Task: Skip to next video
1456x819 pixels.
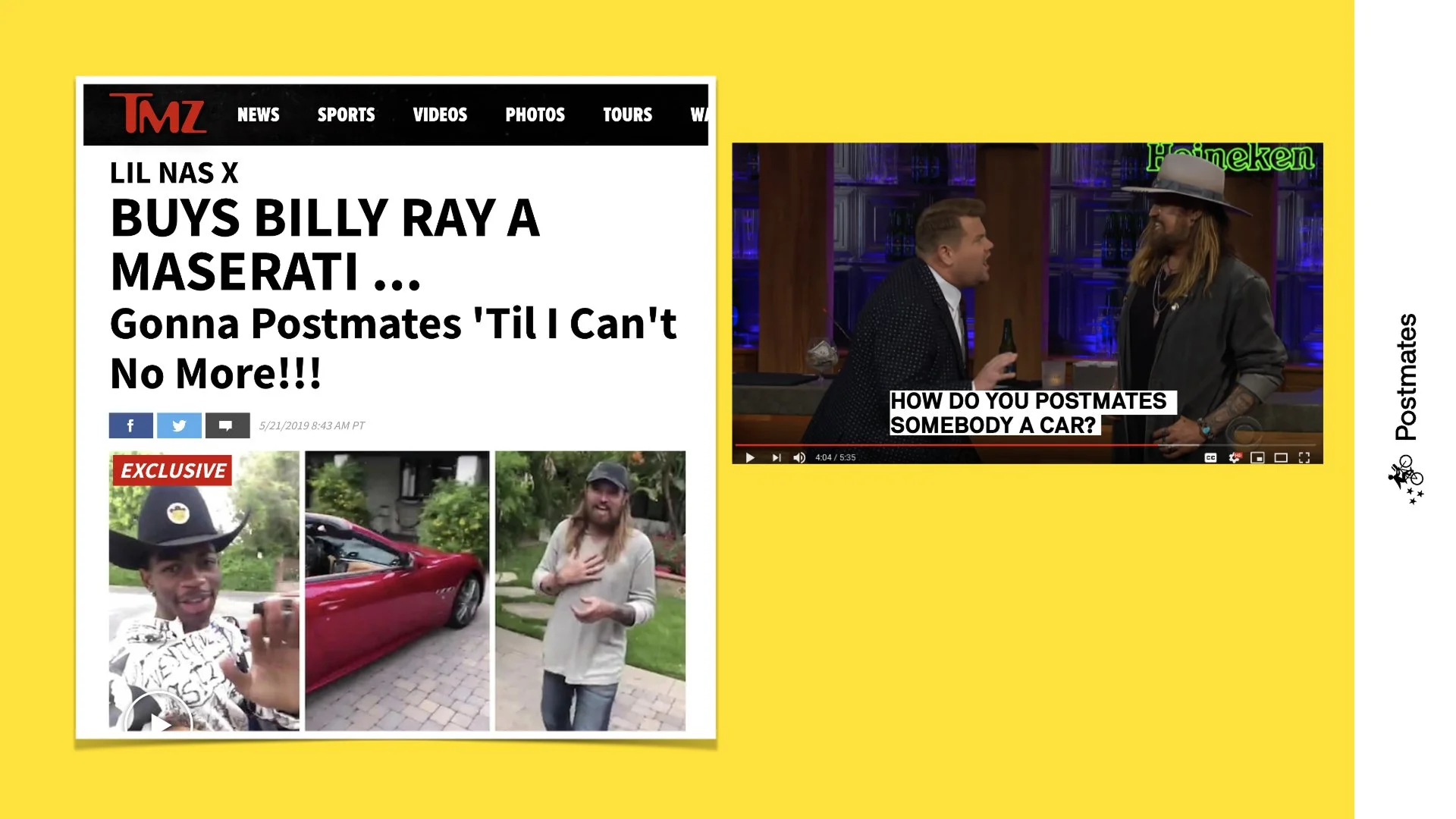Action: click(x=776, y=457)
